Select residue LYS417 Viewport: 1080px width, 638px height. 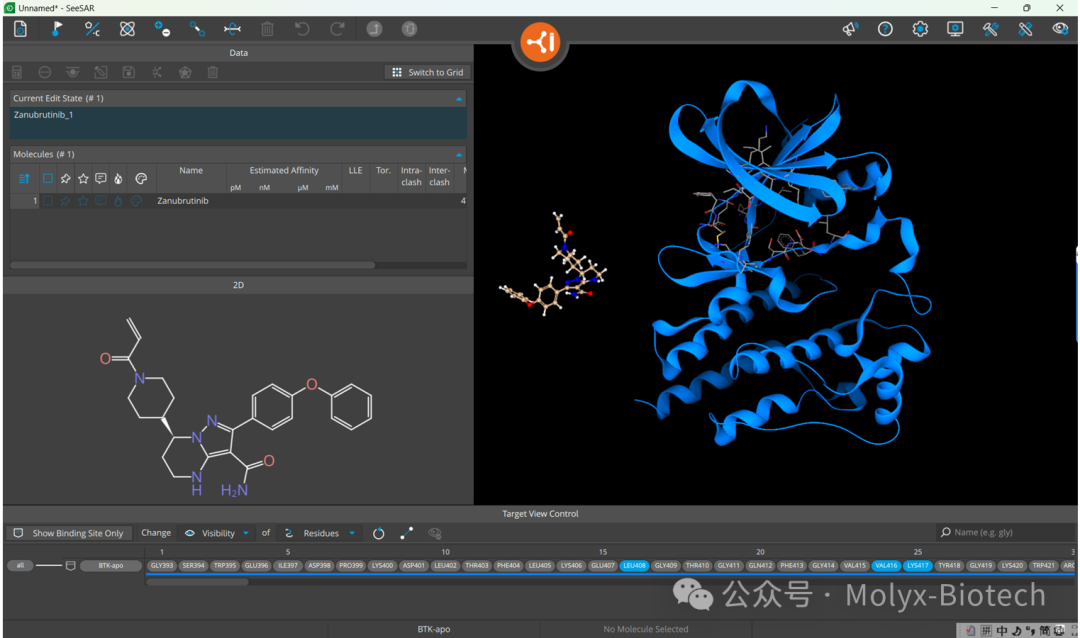pyautogui.click(x=917, y=566)
